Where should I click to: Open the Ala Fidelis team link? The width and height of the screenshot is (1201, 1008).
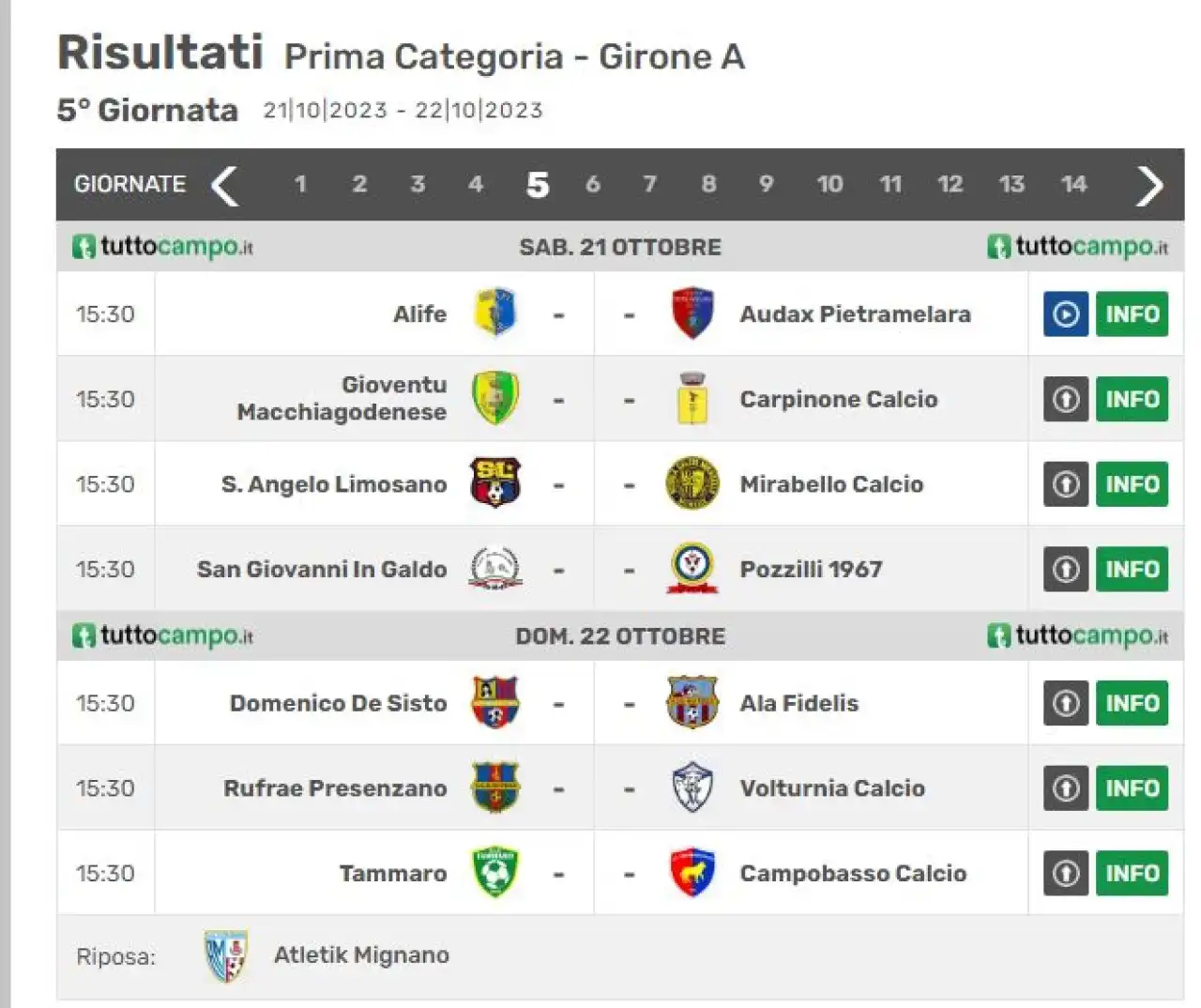[x=799, y=703]
